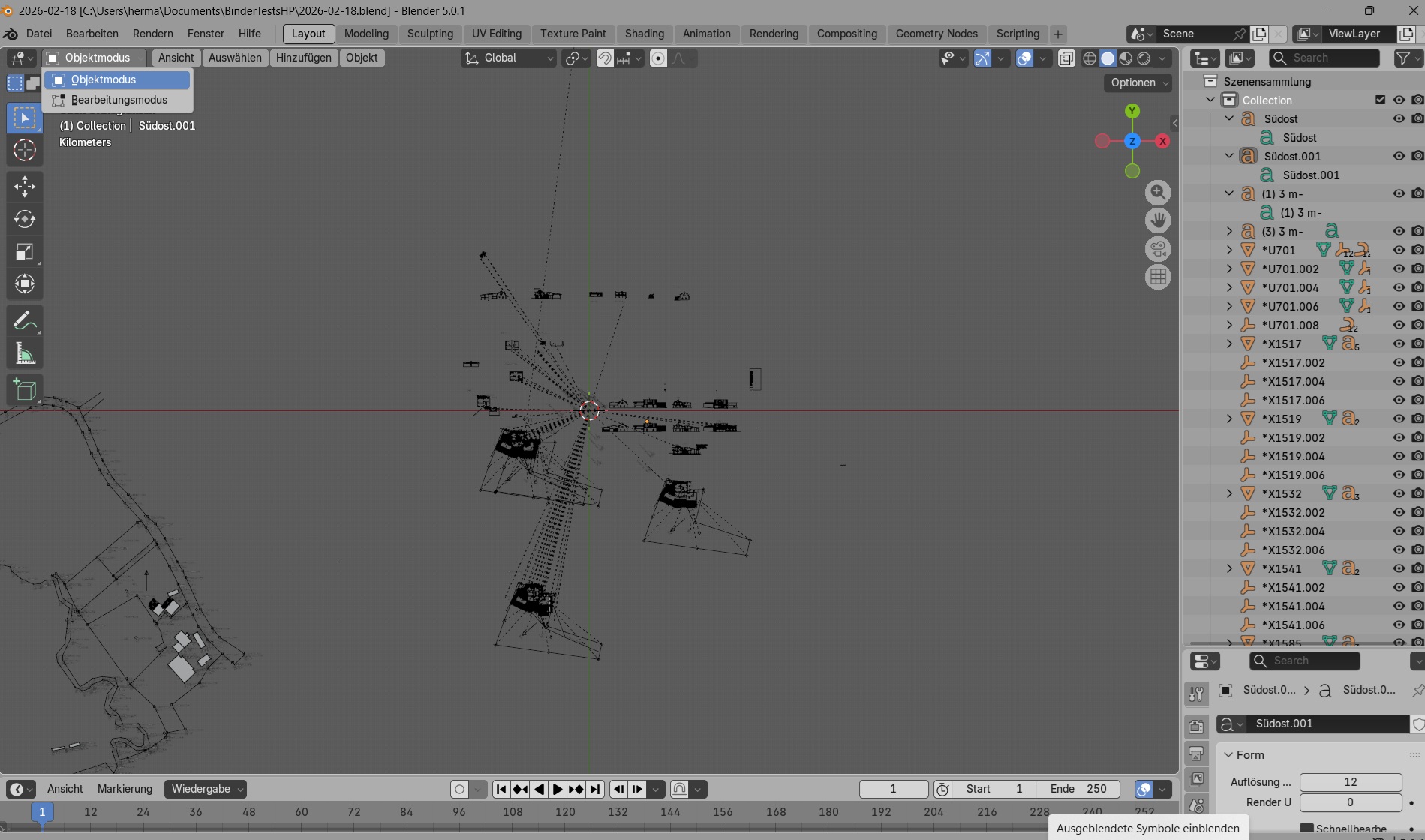Select the Scale tool
Viewport: 1425px width, 840px height.
[25, 252]
